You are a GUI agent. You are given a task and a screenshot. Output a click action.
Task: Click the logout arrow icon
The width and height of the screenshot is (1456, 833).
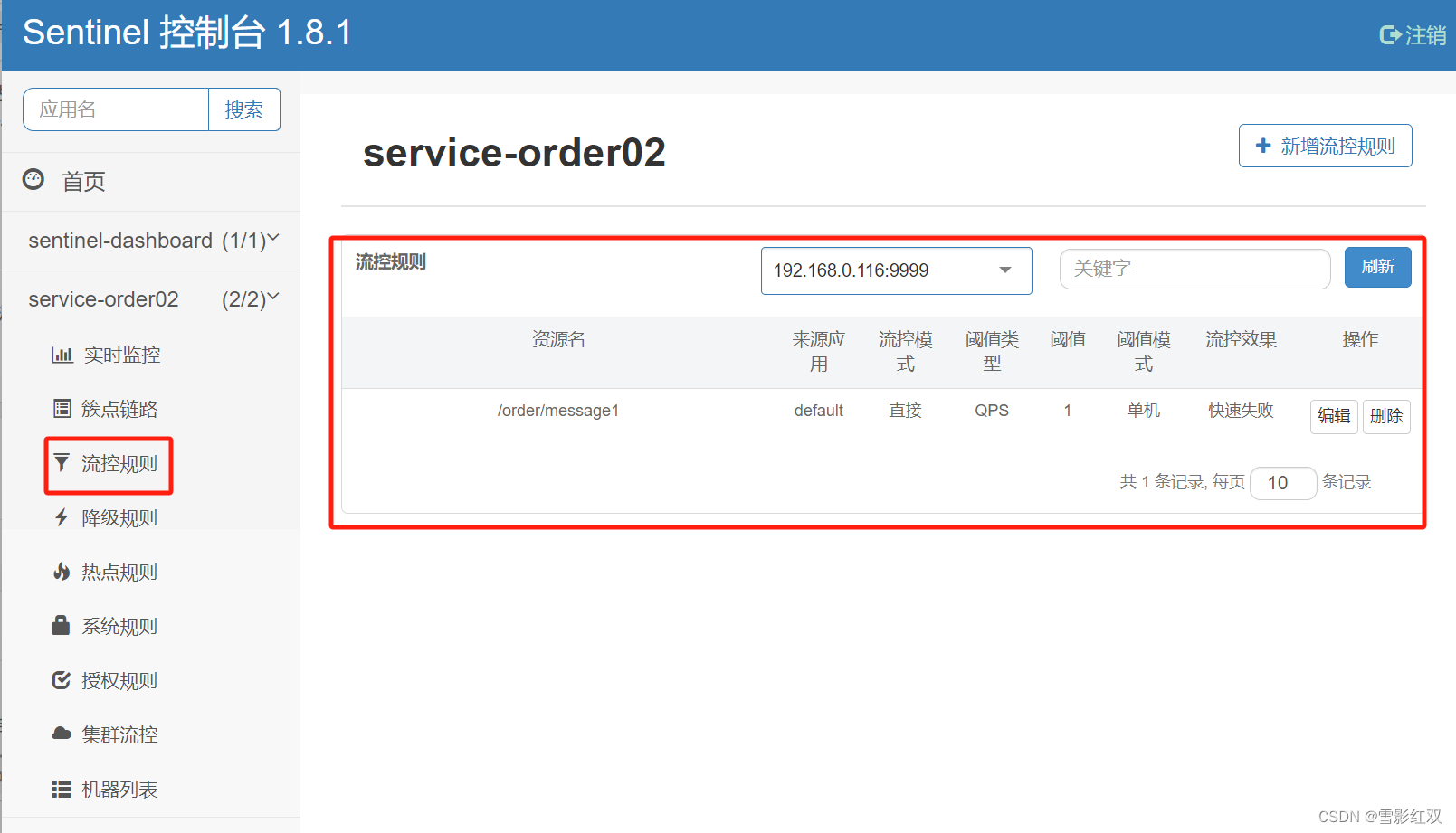(1390, 35)
